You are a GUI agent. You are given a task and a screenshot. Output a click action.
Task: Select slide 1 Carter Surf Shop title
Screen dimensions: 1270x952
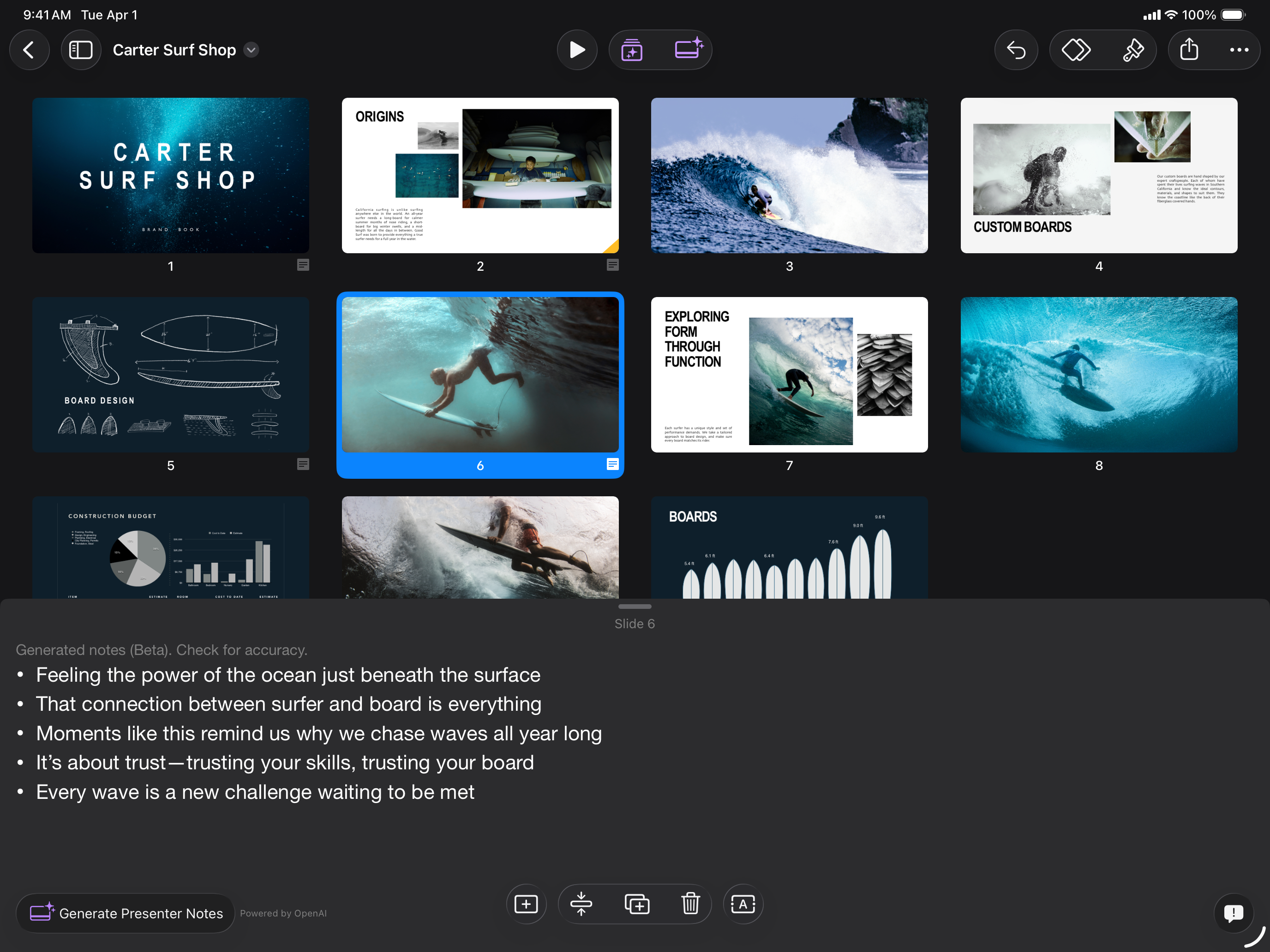(171, 175)
